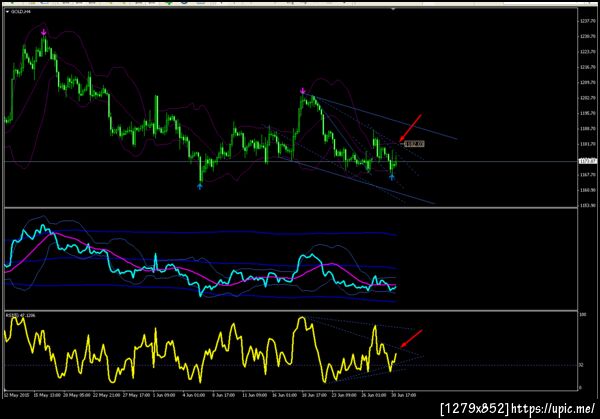
Task: Click the '27 May 17:00' time axis label
Action: (x=136, y=395)
